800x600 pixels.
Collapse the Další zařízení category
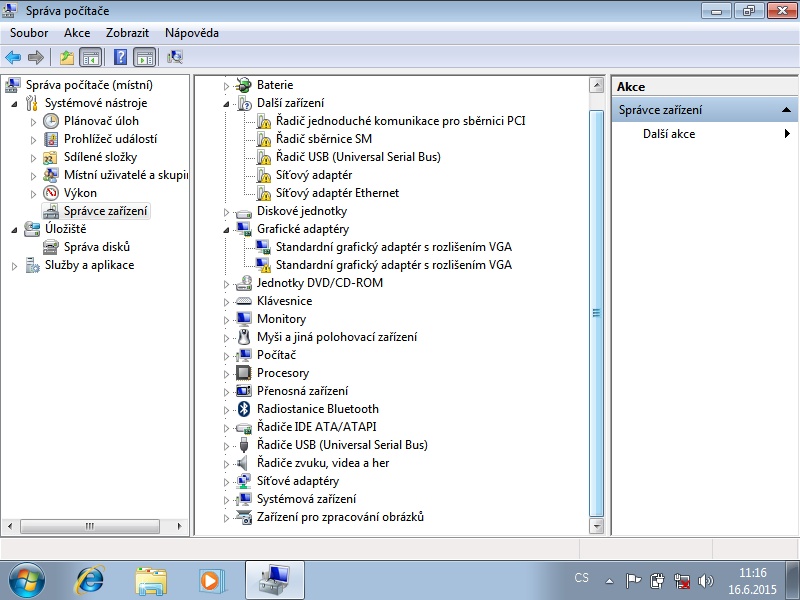(x=227, y=103)
